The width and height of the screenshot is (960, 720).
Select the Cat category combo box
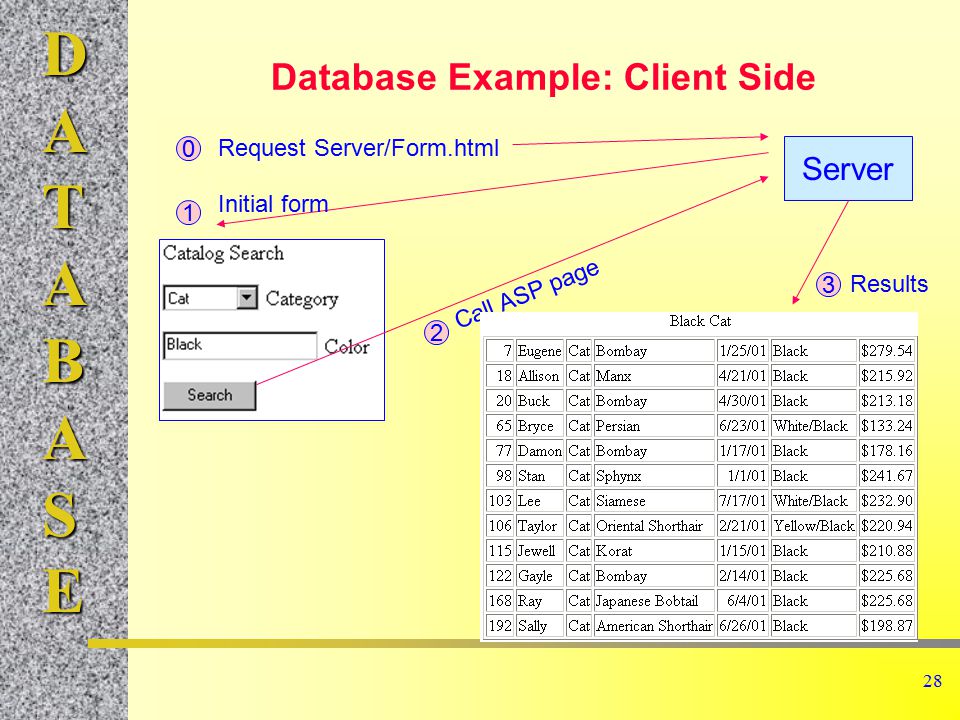coord(211,298)
